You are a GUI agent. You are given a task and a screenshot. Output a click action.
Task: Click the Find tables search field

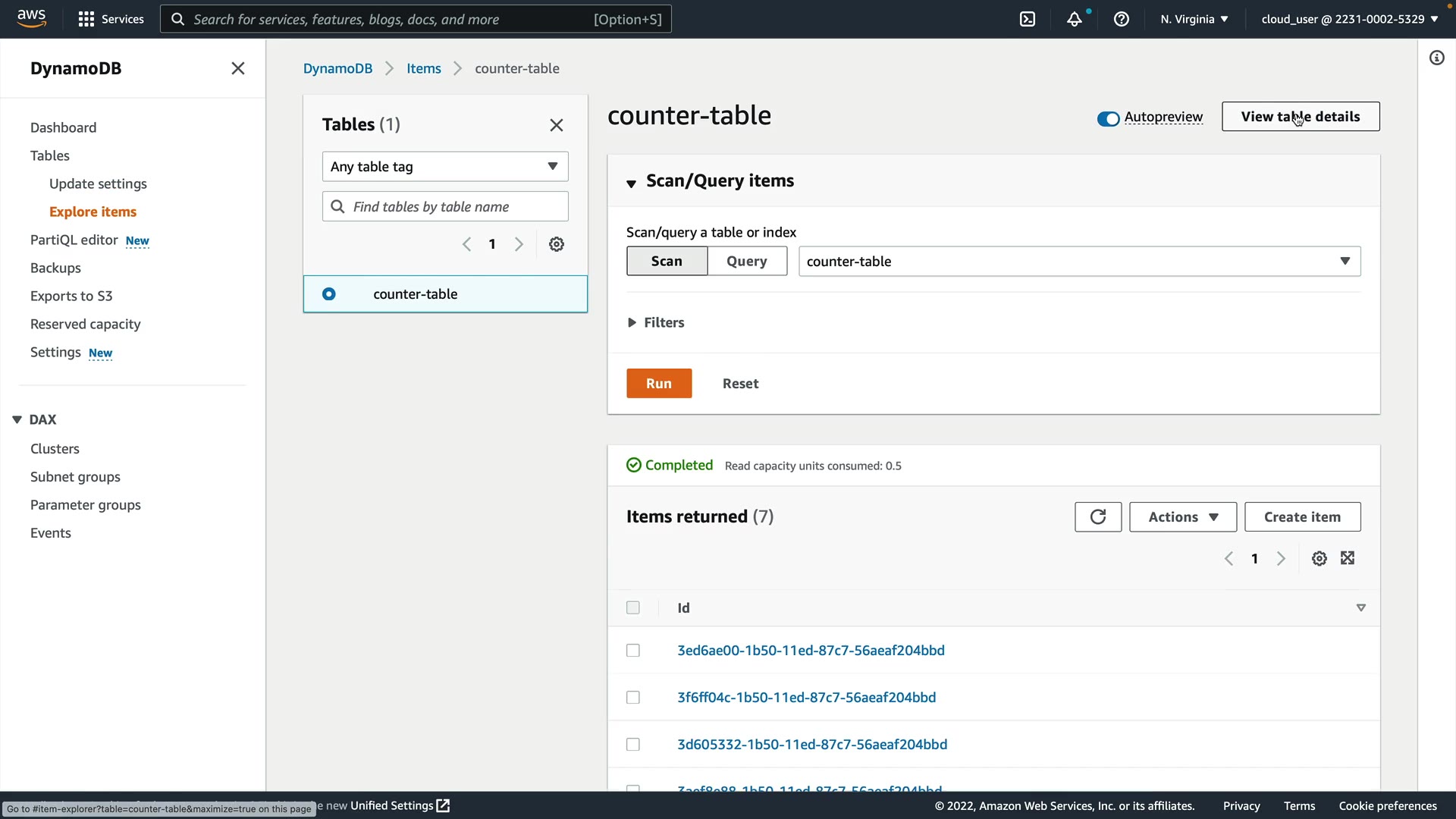[x=455, y=207]
